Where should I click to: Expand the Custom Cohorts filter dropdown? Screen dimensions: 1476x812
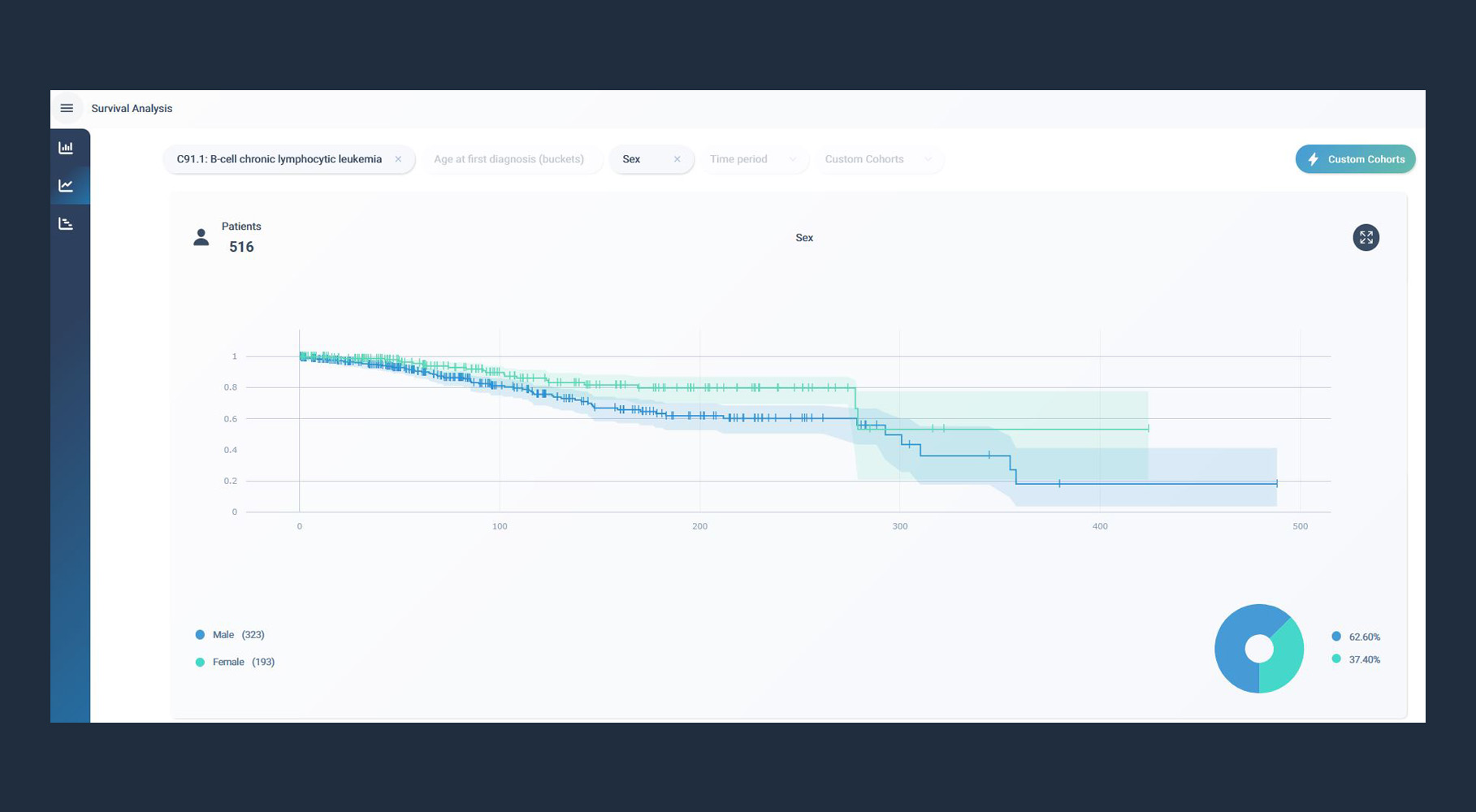(x=878, y=159)
